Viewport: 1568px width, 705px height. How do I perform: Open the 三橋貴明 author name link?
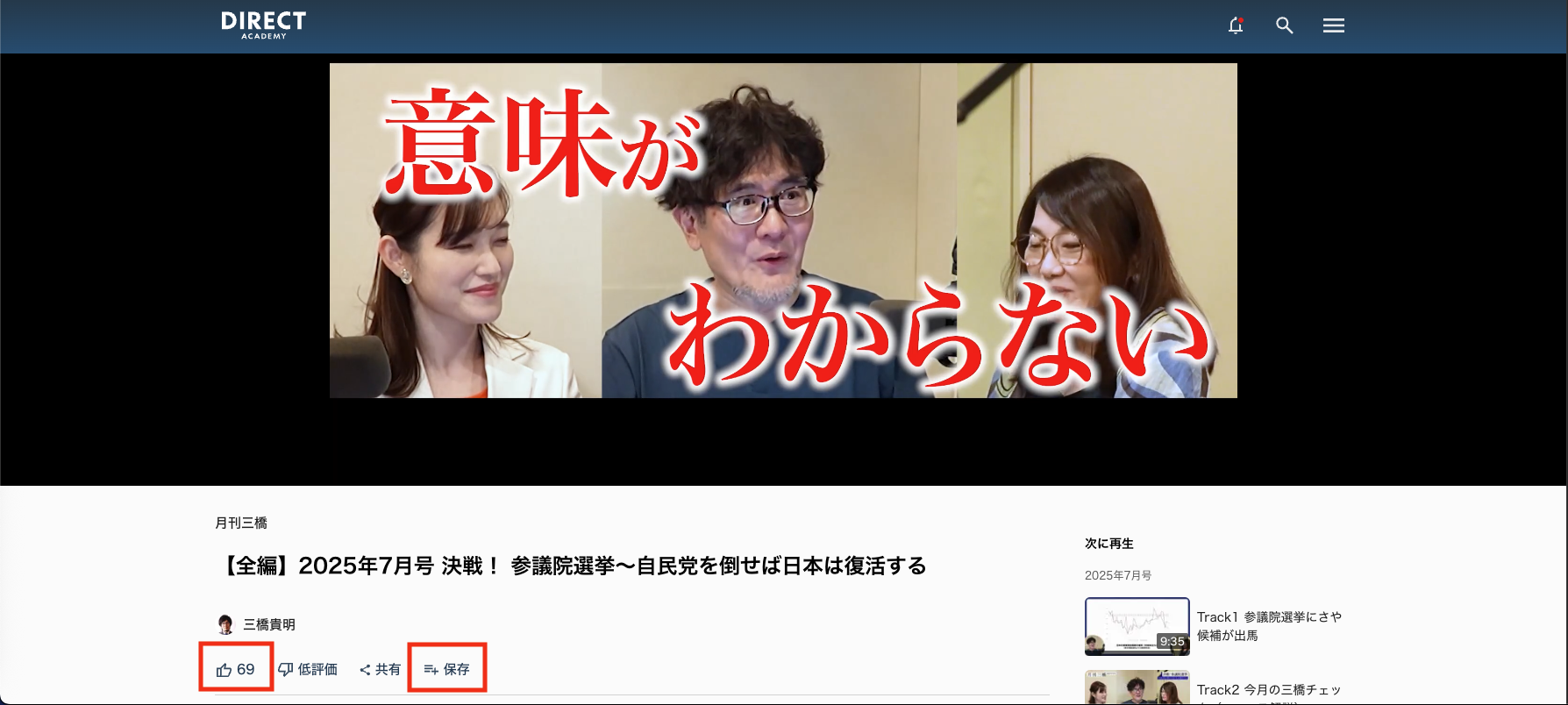[269, 624]
